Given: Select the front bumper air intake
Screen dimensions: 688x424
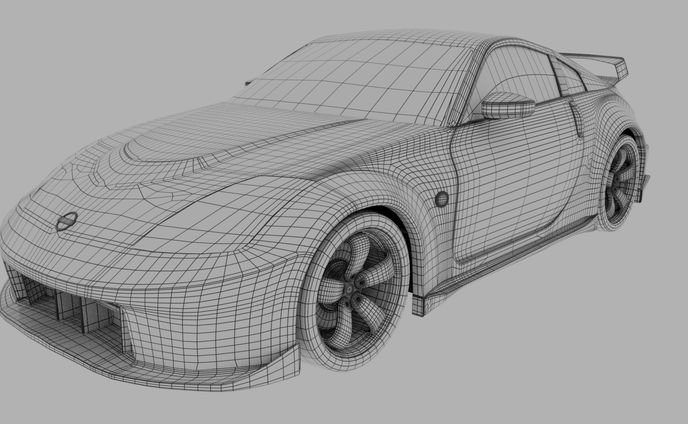Looking at the screenshot, I should [70, 305].
